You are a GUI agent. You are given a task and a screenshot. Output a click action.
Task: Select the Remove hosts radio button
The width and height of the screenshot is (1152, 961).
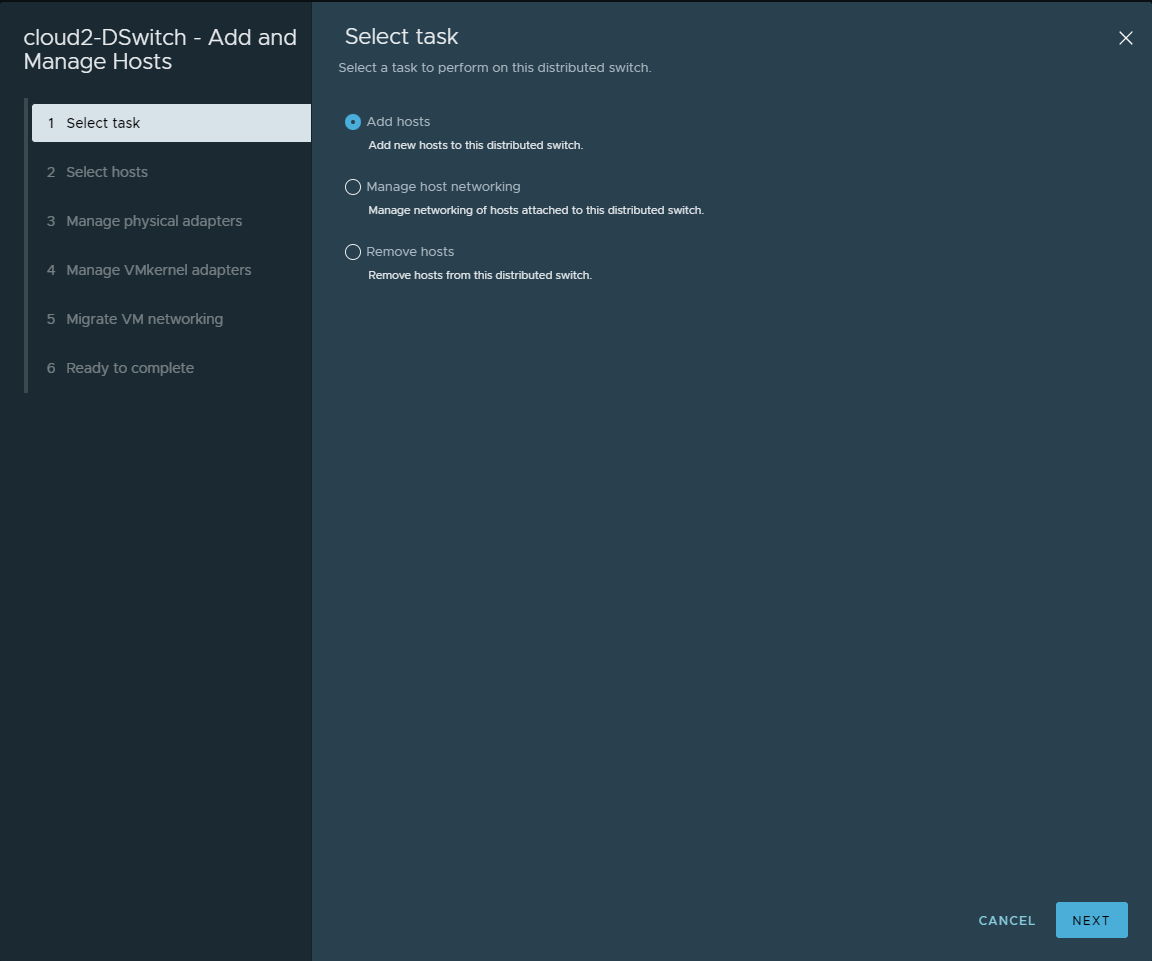(353, 252)
